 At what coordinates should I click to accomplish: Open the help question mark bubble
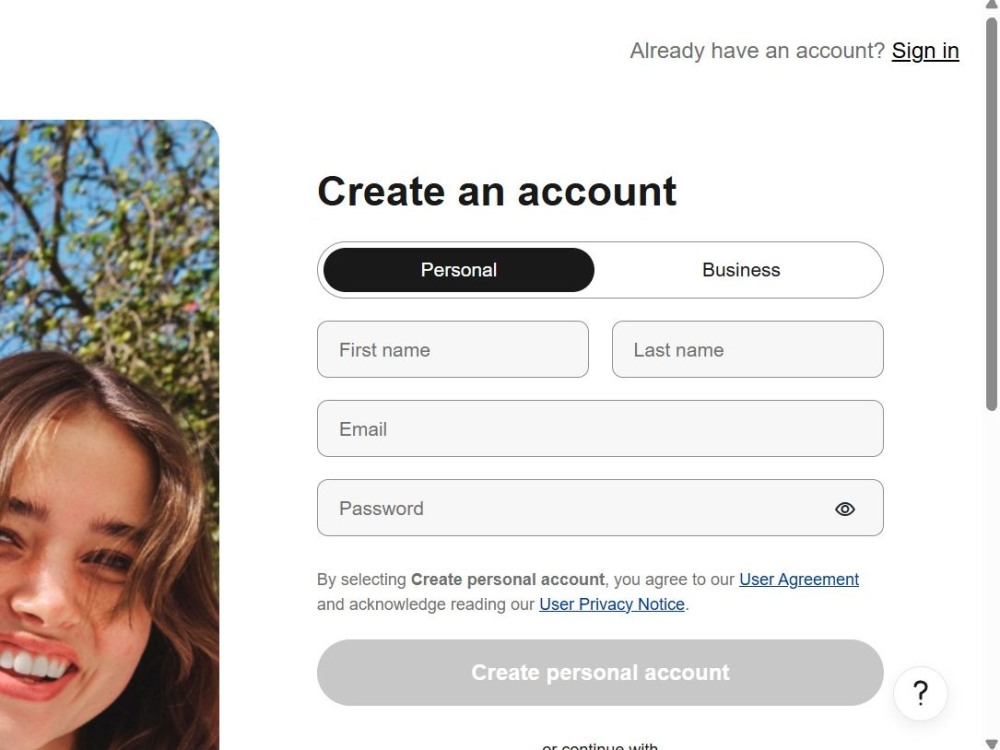coord(920,693)
